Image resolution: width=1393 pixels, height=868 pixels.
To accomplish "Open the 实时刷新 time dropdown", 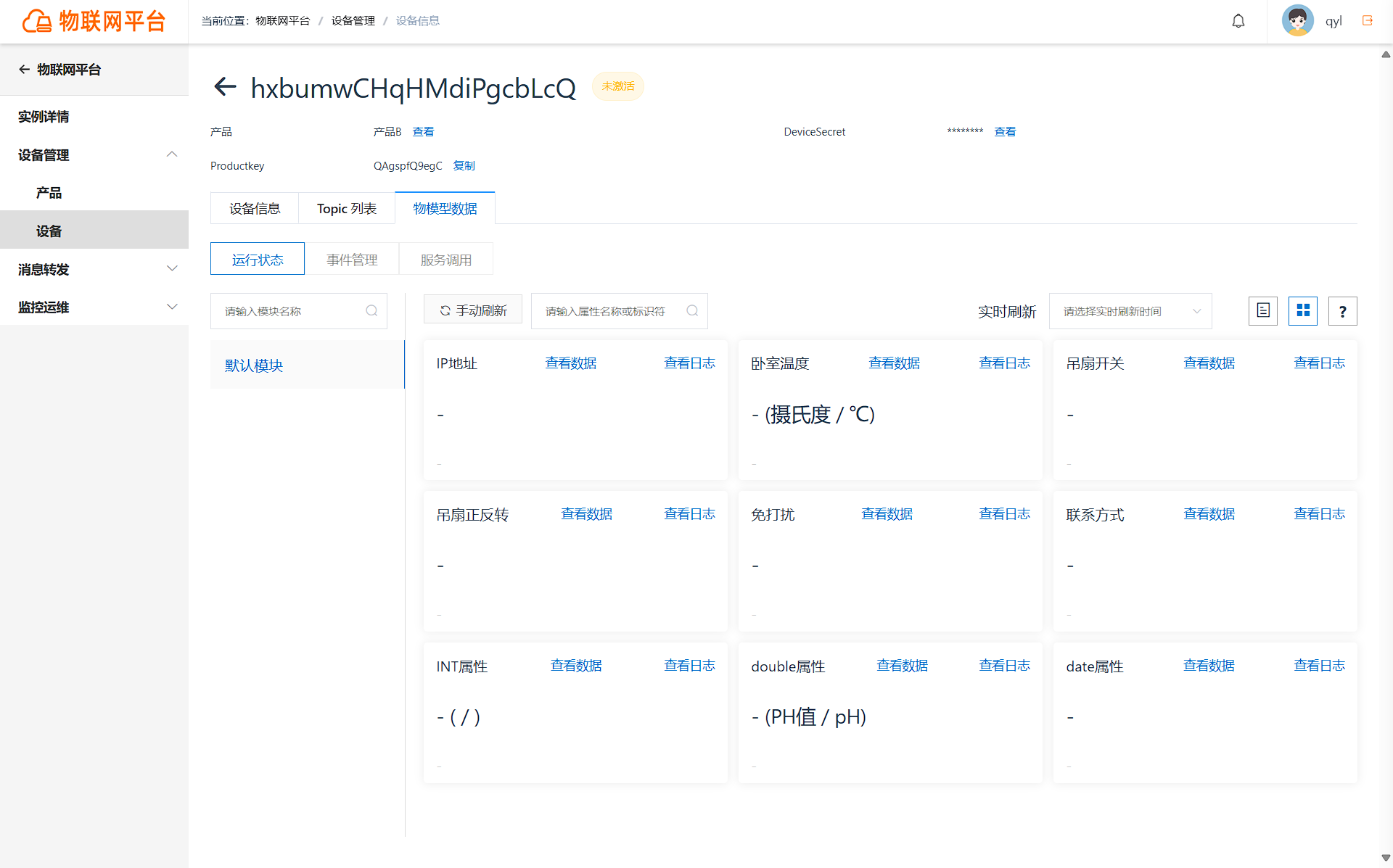I will click(1130, 311).
